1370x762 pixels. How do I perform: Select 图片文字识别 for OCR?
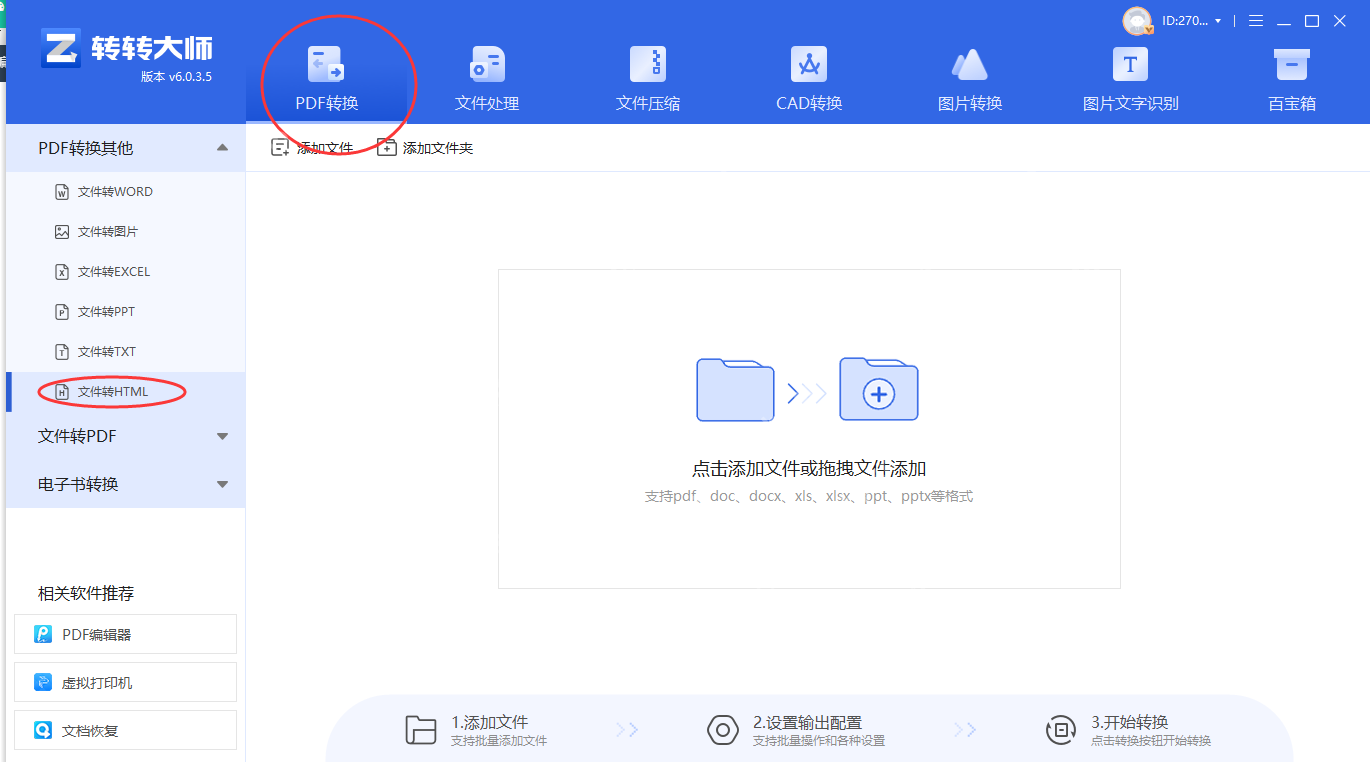(x=1129, y=75)
